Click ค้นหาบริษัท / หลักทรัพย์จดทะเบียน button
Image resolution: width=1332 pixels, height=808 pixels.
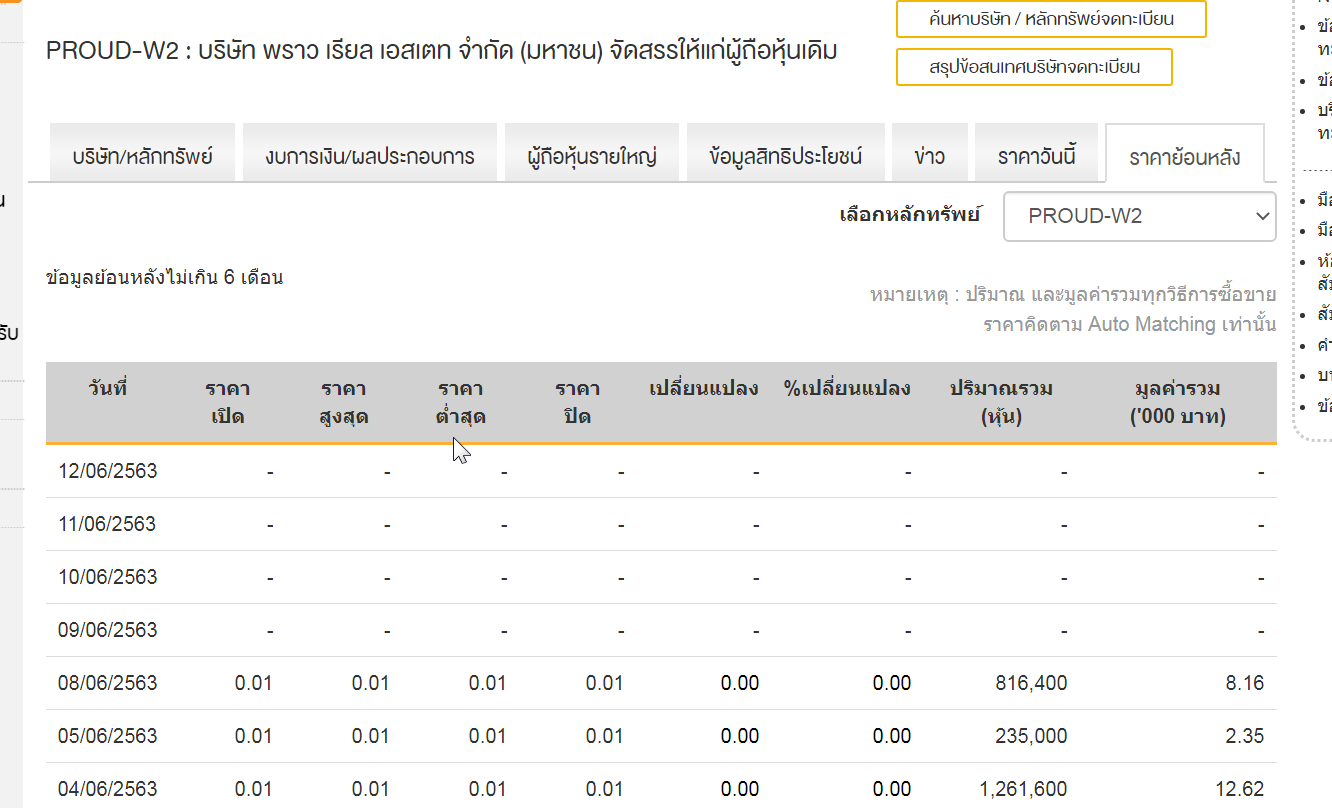click(x=1051, y=19)
